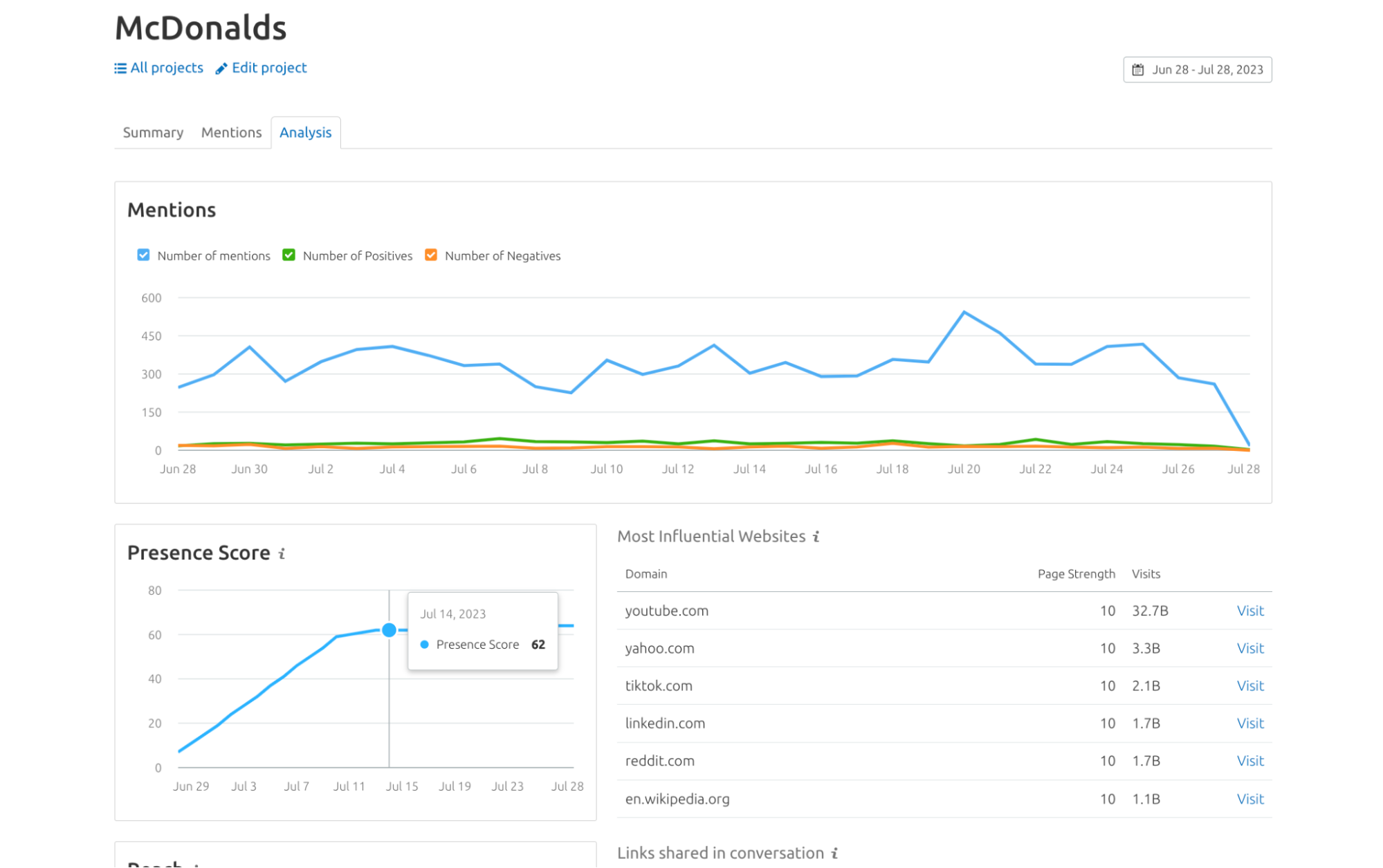The width and height of the screenshot is (1383, 868).
Task: Click youtube.com domain name
Action: pos(666,611)
